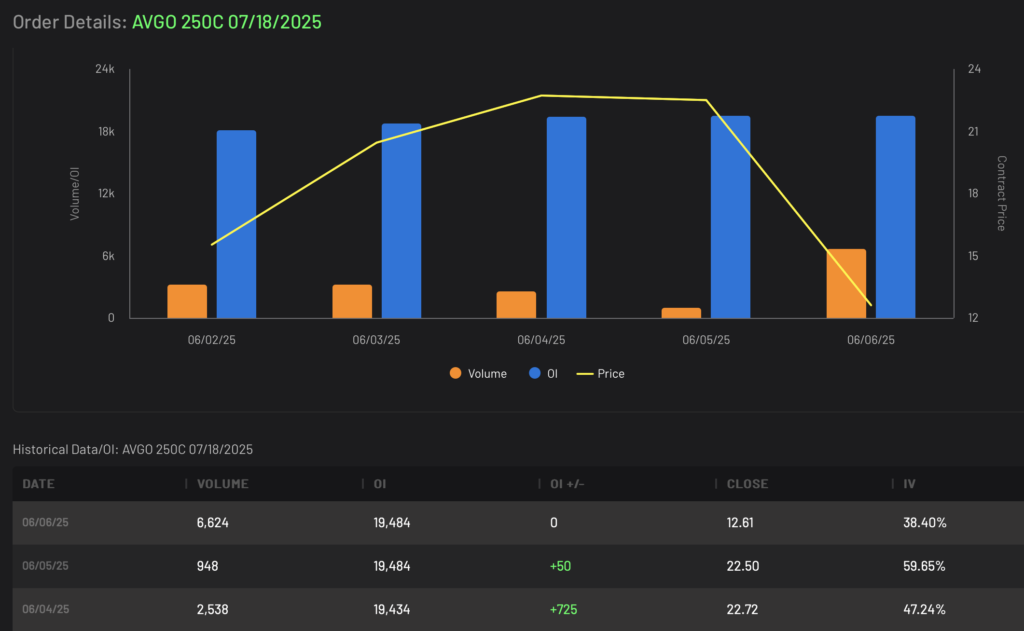
Task: Click the orange Volume bar for 06/04/25
Action: (x=516, y=304)
